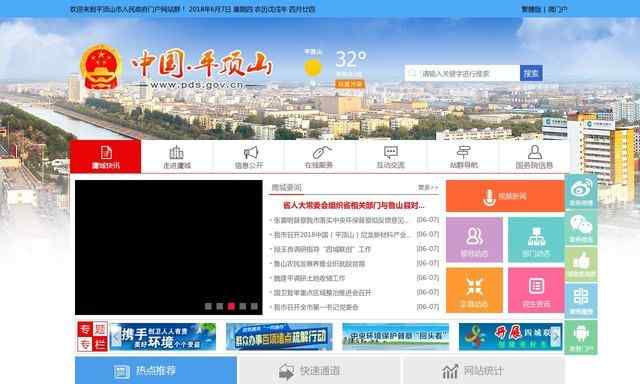Click the blue 搜索 search button
Viewport: 640px width, 384px height.
[x=531, y=73]
